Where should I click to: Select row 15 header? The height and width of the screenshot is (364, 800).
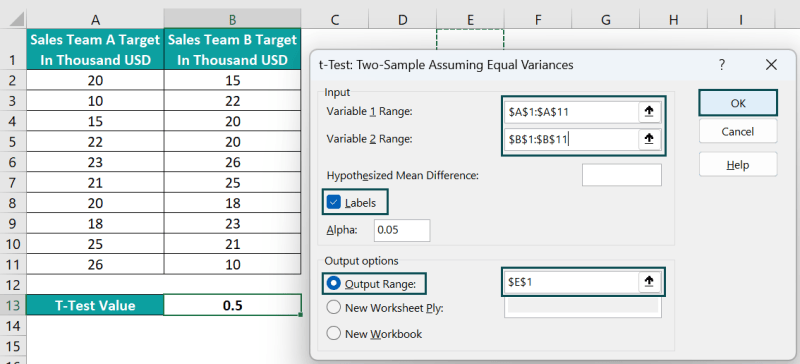coord(13,346)
